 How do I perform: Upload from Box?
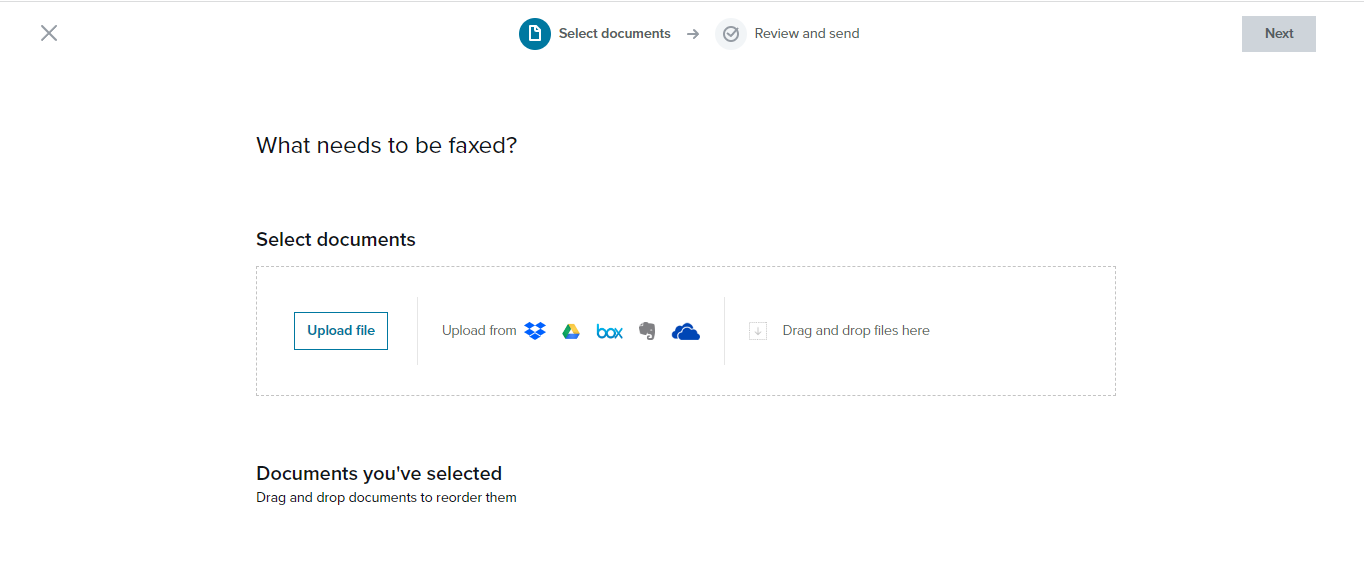[609, 331]
